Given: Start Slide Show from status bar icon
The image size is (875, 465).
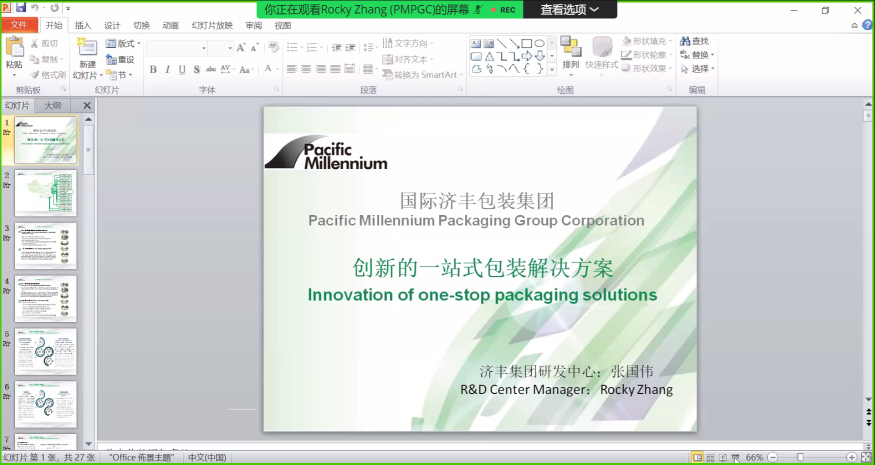Looking at the screenshot, I should (735, 458).
